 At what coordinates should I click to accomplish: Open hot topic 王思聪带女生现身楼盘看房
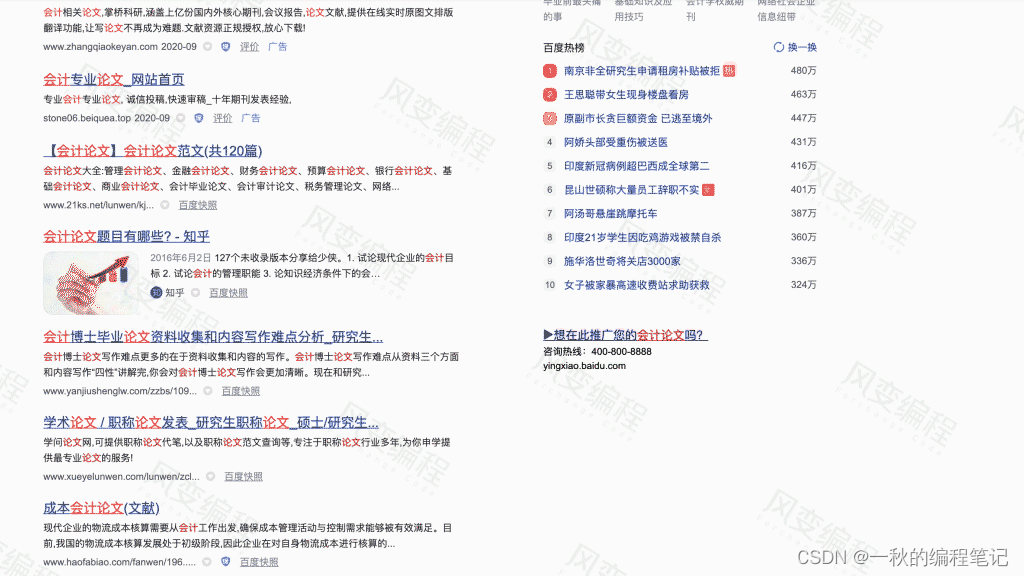coord(626,95)
